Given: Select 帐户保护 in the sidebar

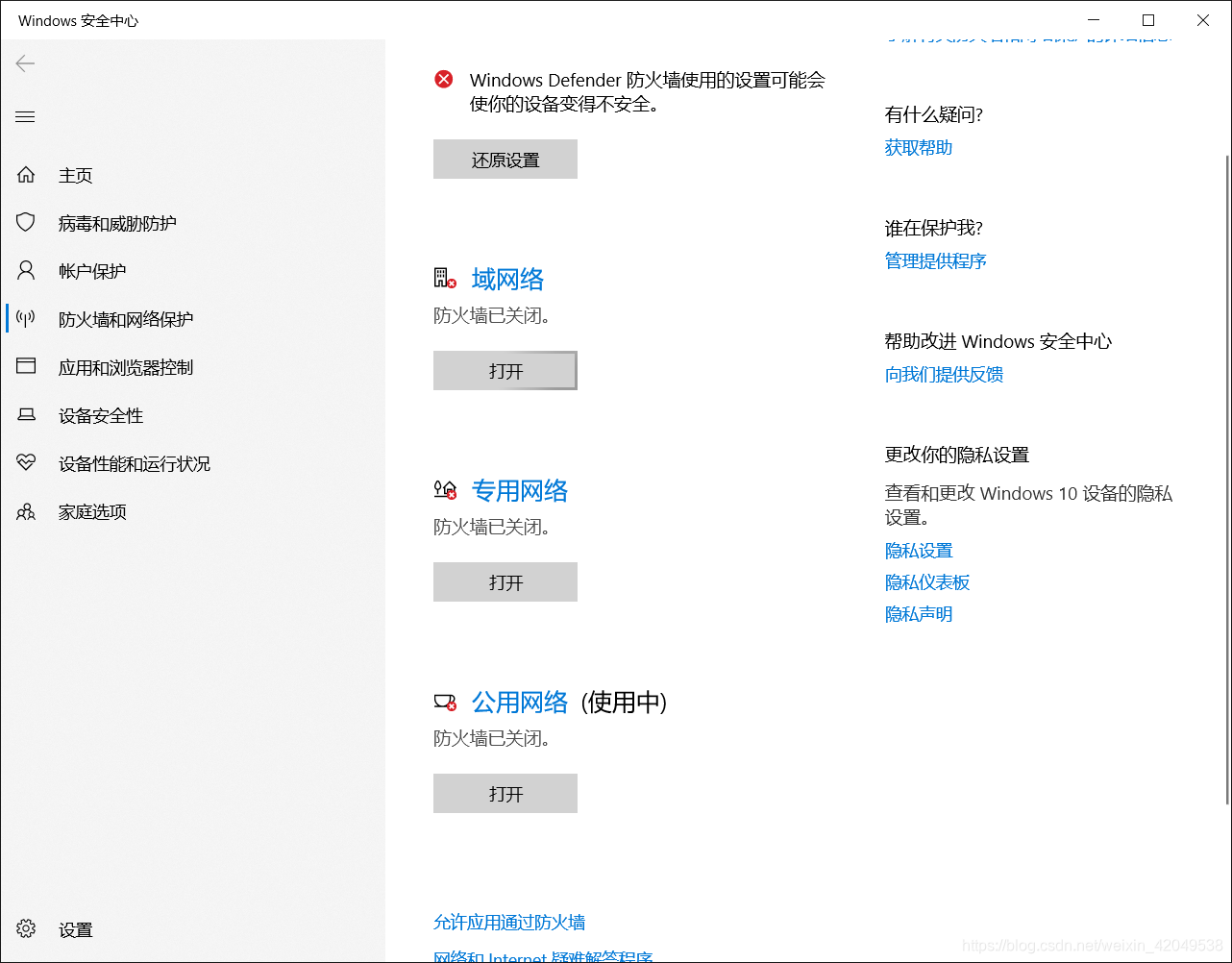Looking at the screenshot, I should pos(92,271).
